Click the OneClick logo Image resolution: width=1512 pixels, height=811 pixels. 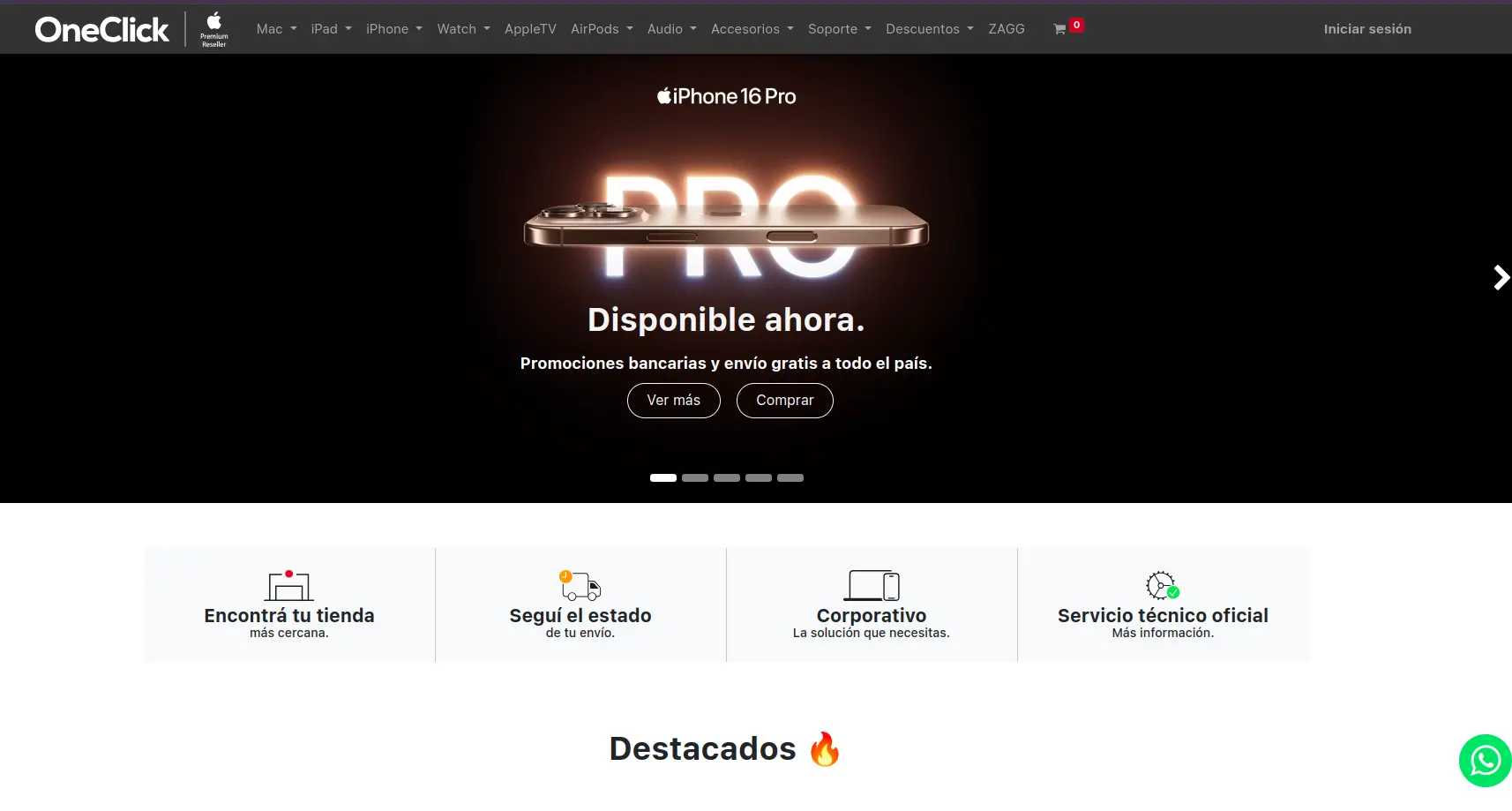[102, 29]
